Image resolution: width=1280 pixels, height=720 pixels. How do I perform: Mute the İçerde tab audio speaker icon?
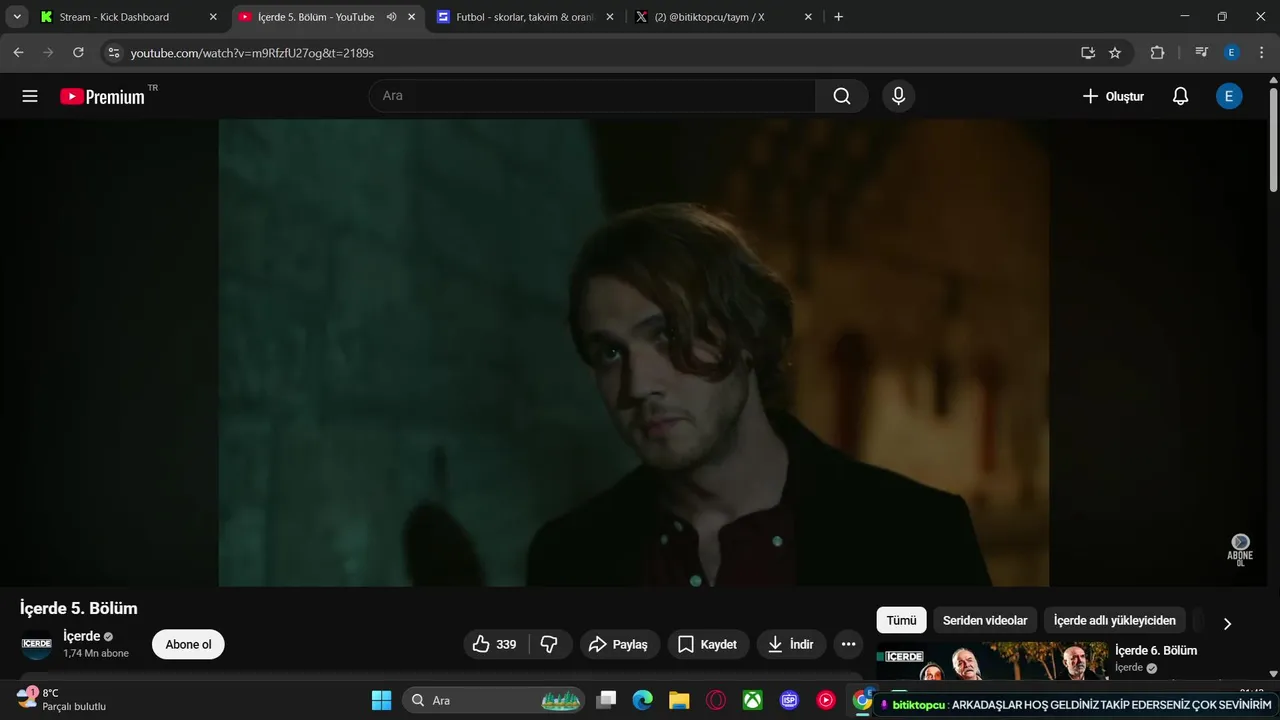(391, 17)
